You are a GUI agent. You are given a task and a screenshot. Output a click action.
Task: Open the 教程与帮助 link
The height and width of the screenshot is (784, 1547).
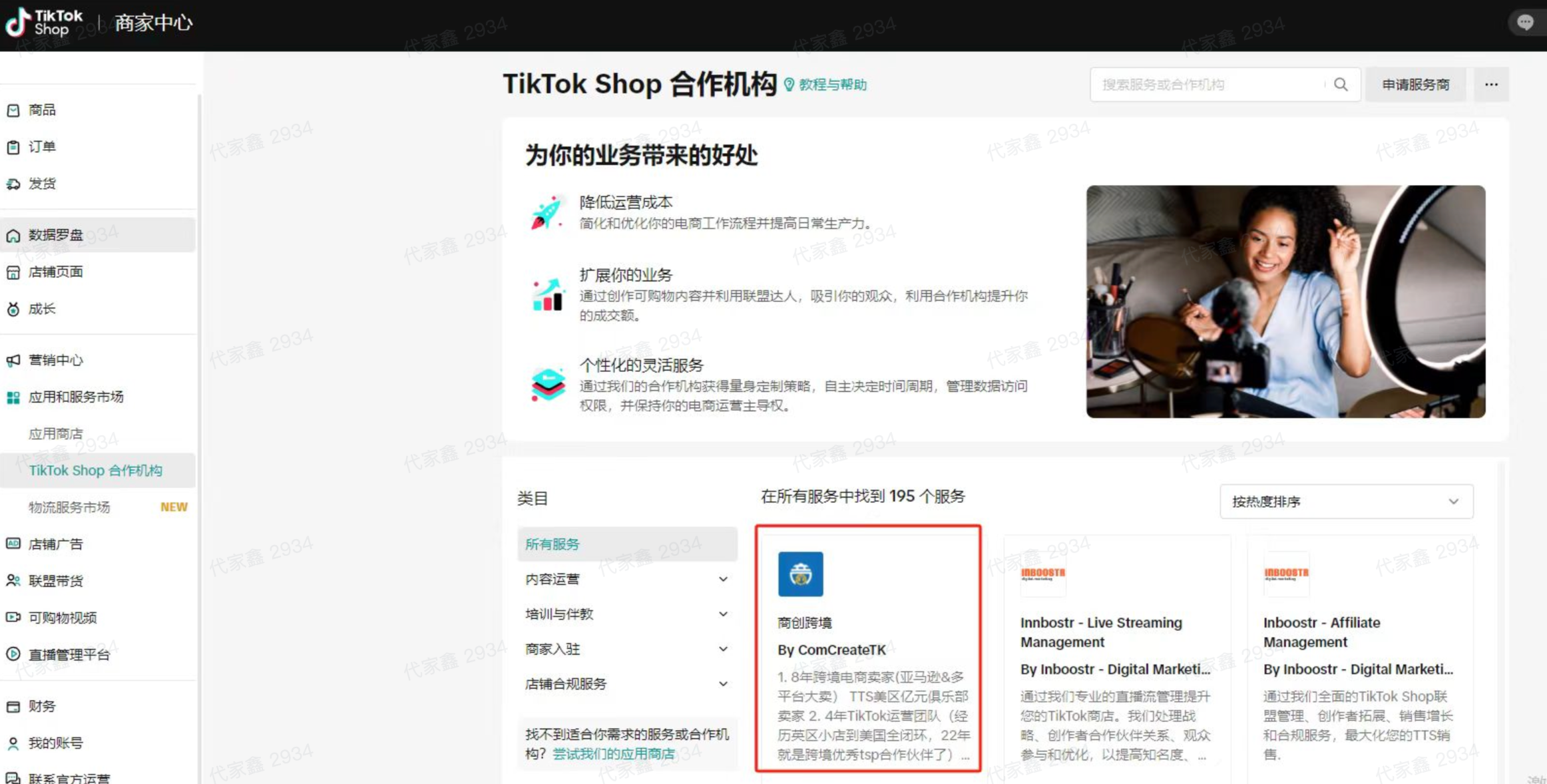(x=832, y=85)
